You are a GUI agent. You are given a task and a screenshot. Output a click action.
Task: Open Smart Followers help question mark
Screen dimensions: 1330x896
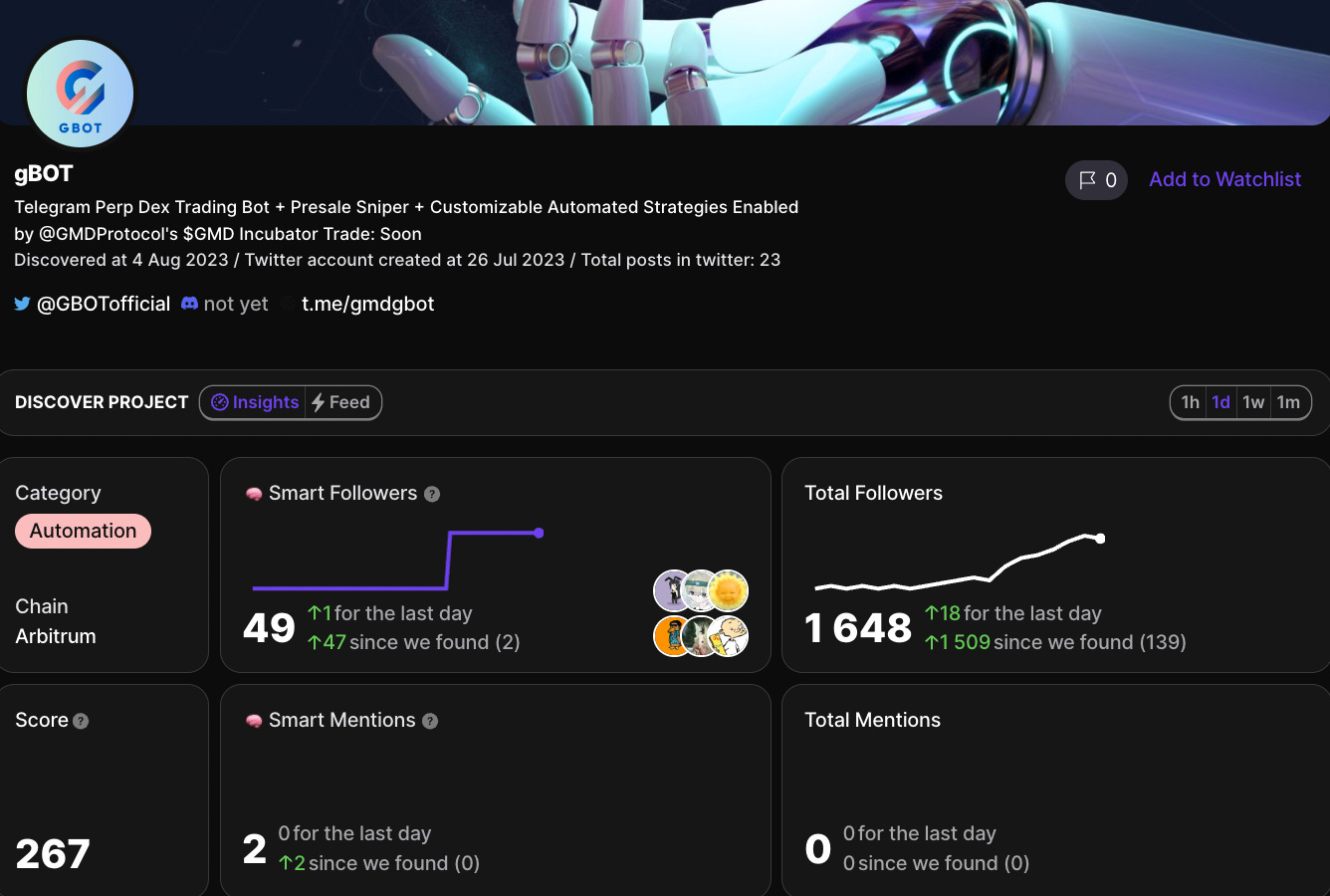coord(432,494)
